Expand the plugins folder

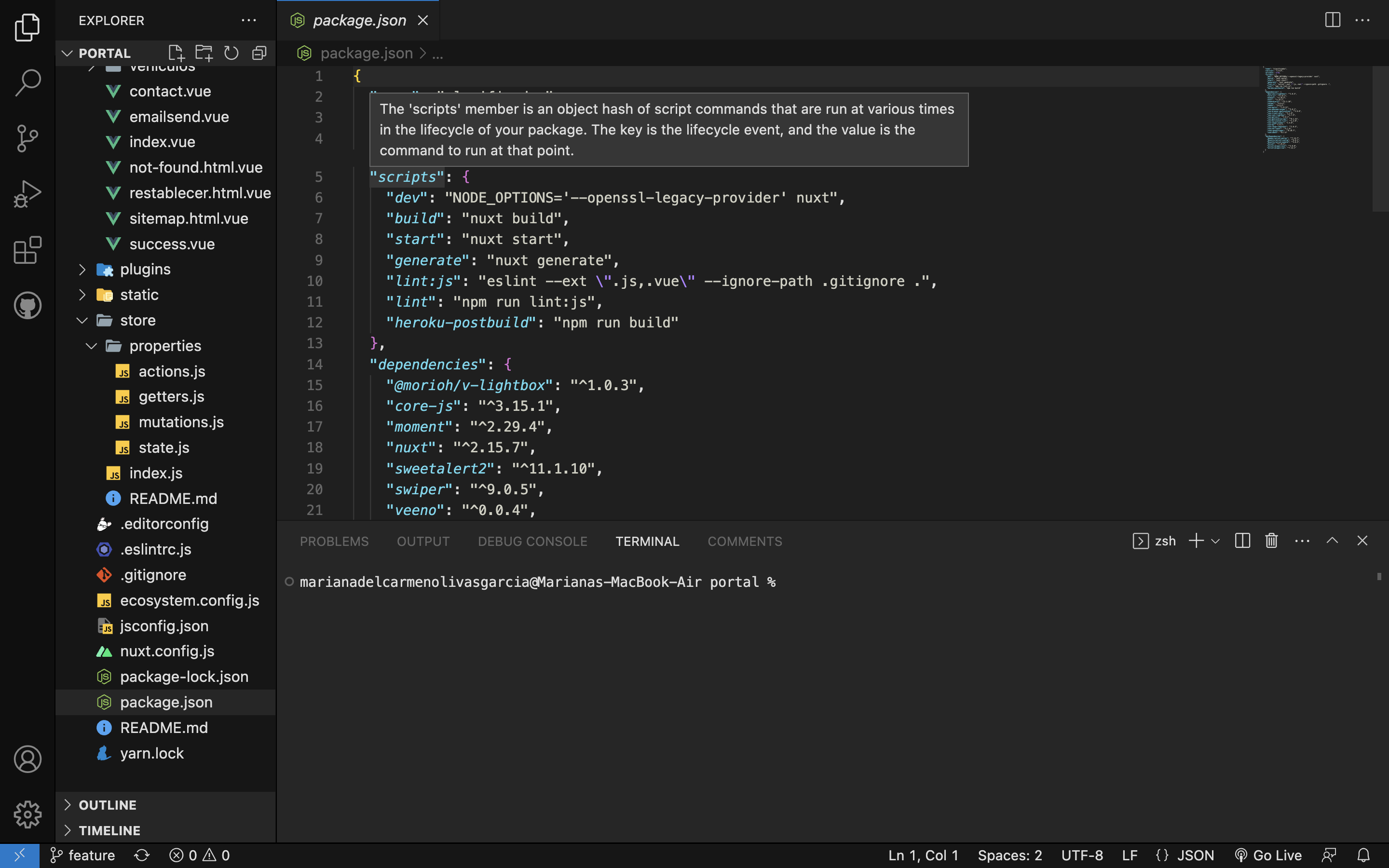pyautogui.click(x=145, y=269)
